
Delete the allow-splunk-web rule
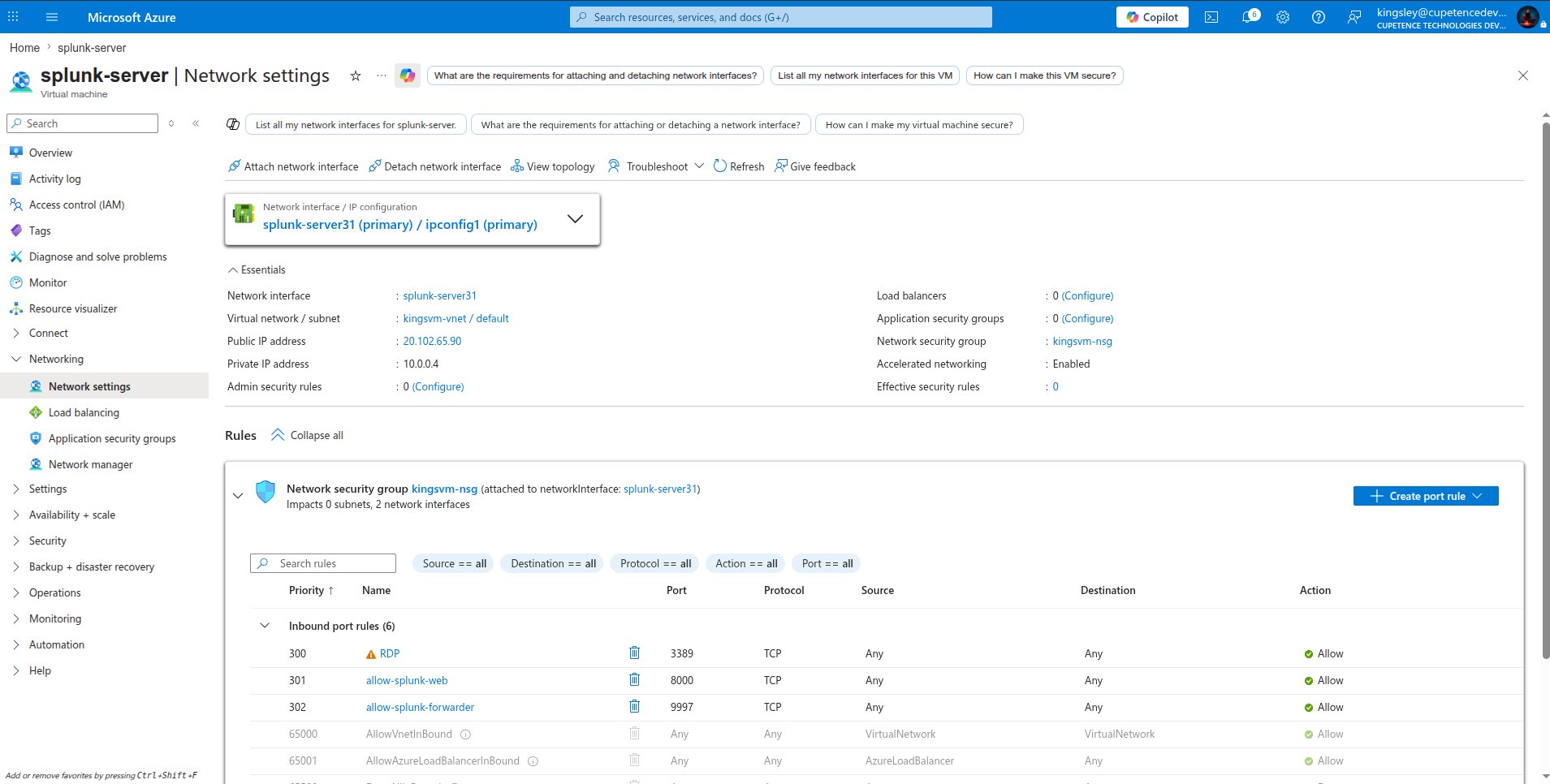(635, 680)
